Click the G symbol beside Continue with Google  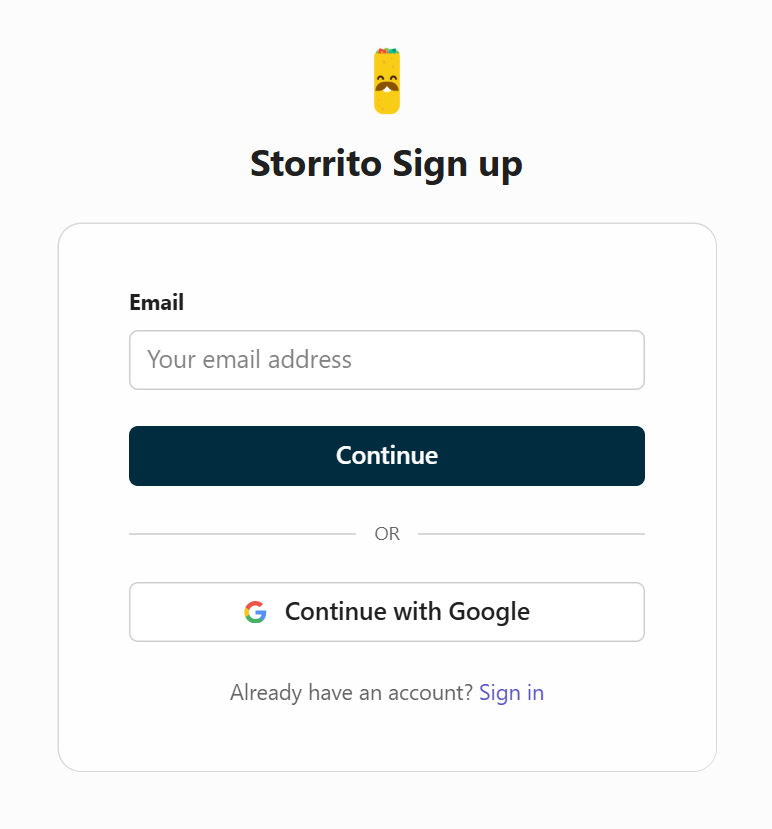[x=255, y=611]
